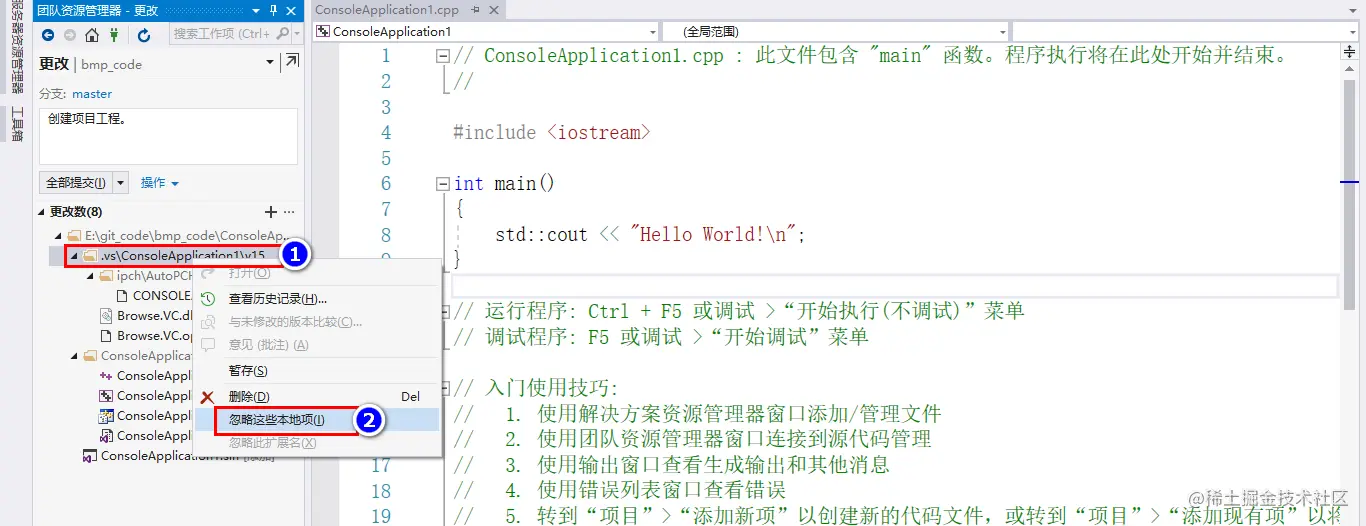Click the std::cout "Hello World!\n" line
1366x526 pixels.
[x=650, y=235]
